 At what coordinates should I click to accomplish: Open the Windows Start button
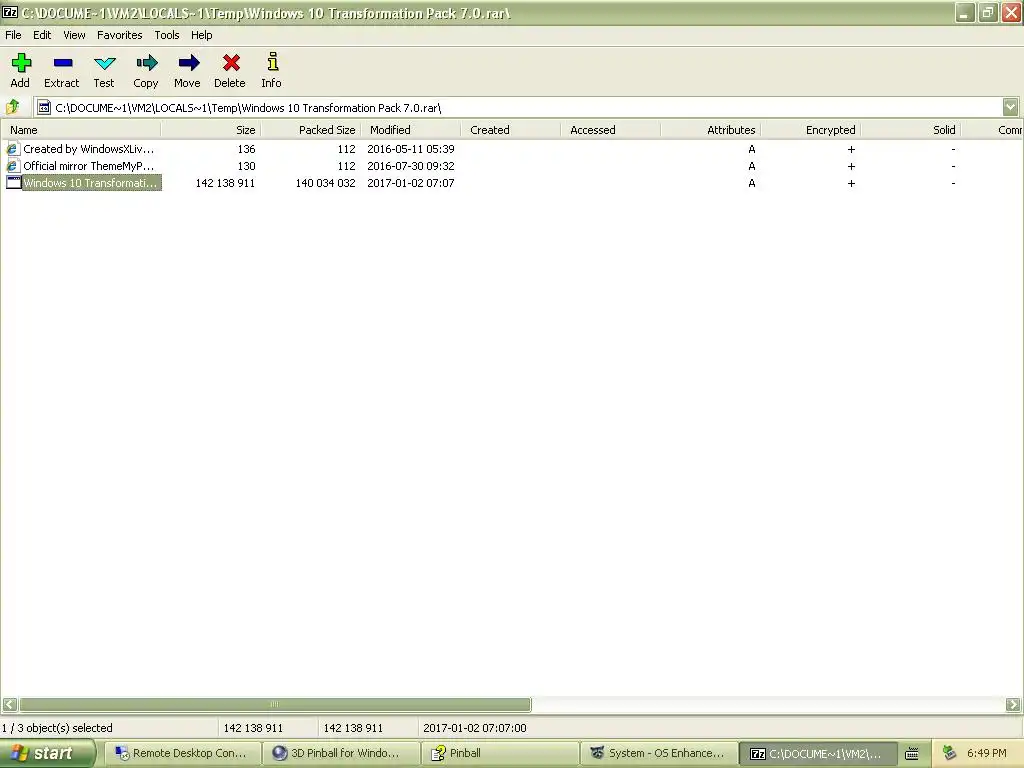tap(48, 753)
